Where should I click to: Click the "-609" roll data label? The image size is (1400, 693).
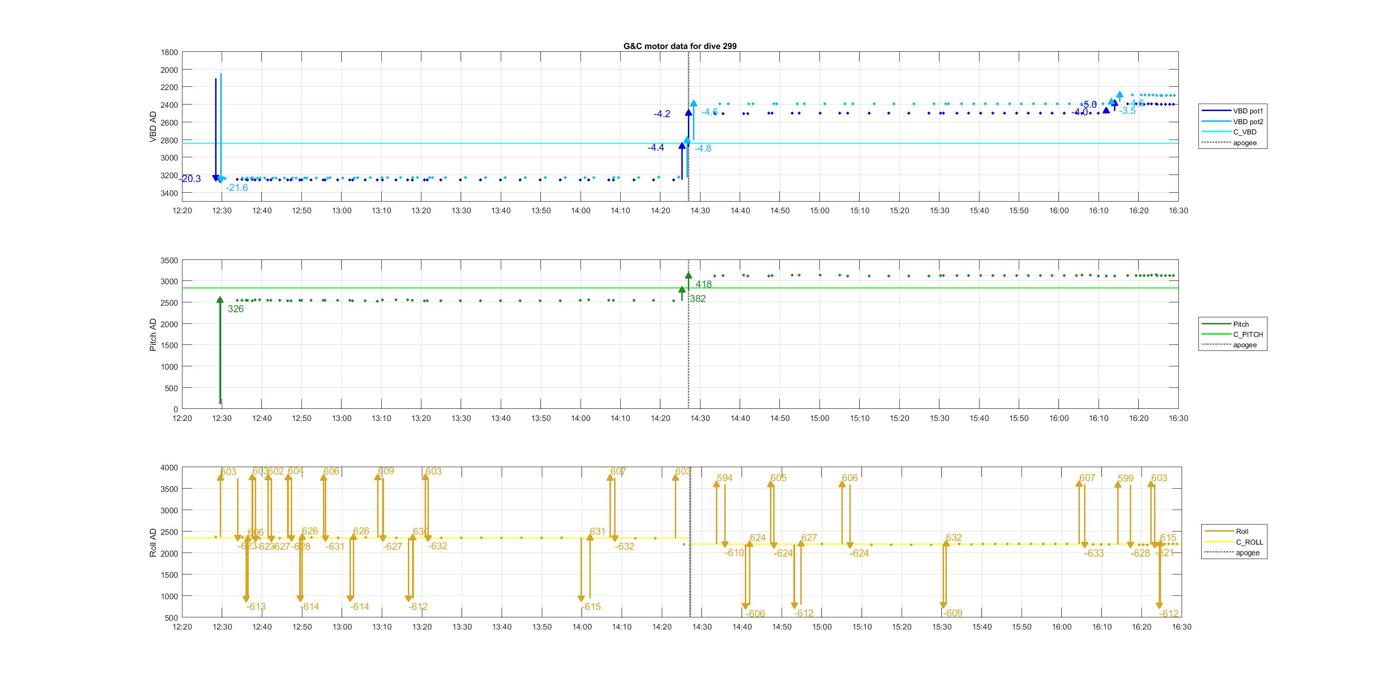[x=952, y=613]
